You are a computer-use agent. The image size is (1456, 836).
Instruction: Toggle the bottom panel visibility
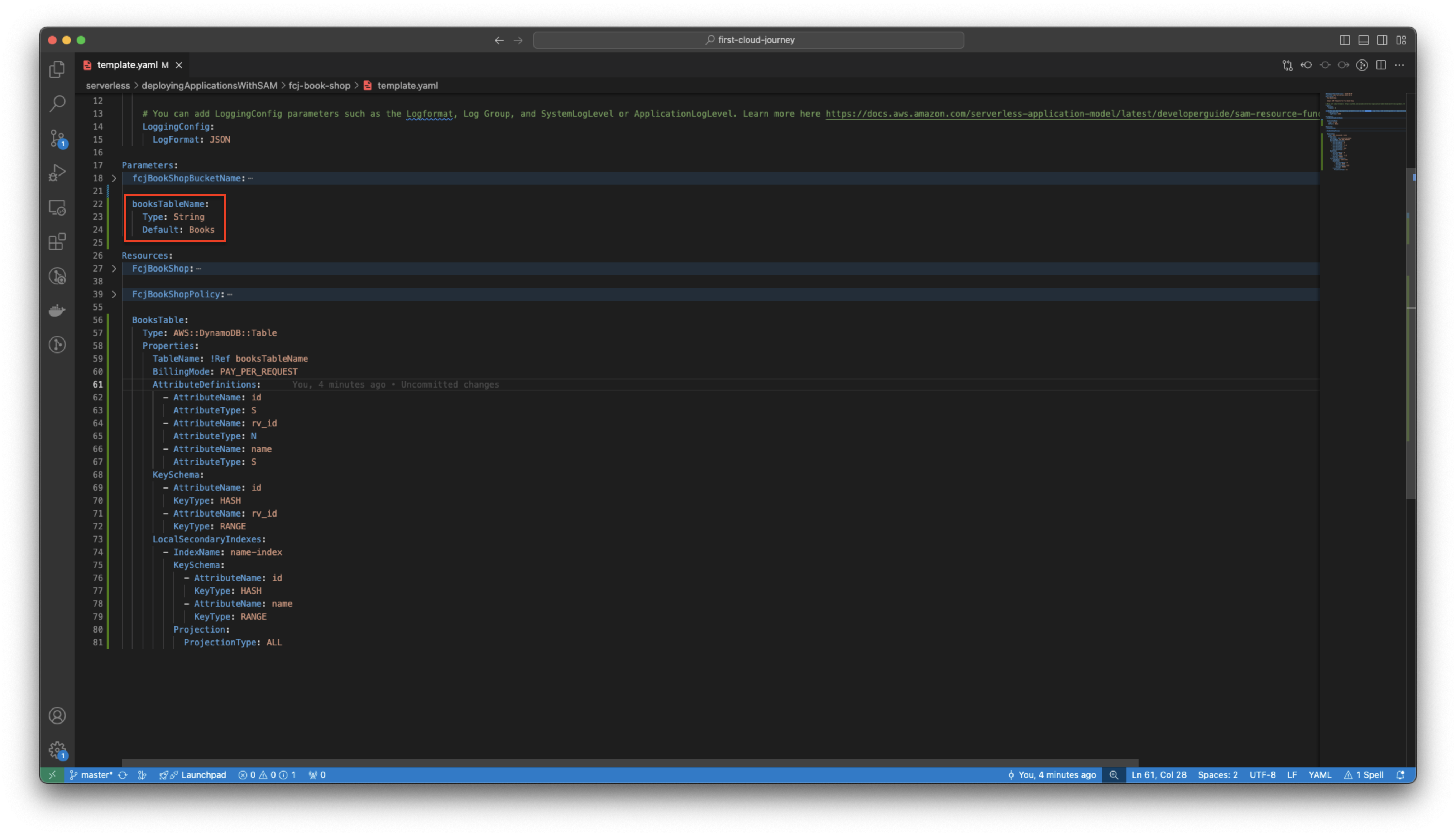point(1364,40)
